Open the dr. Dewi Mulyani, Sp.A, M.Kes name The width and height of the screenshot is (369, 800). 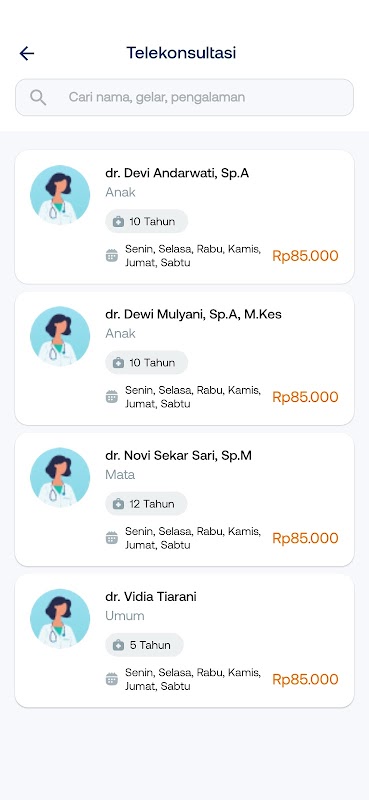[x=193, y=314]
